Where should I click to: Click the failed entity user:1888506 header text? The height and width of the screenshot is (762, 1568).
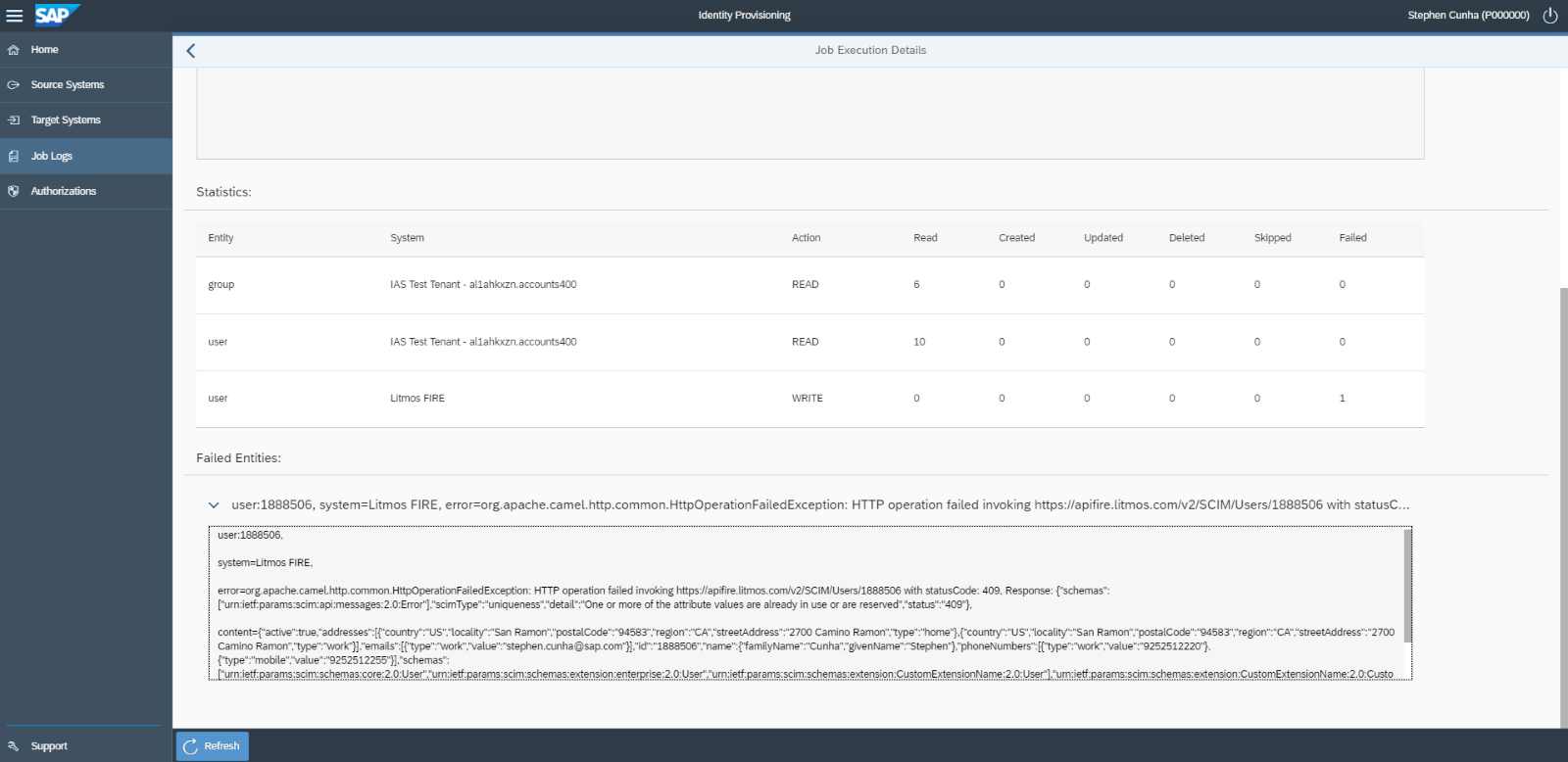[x=820, y=505]
